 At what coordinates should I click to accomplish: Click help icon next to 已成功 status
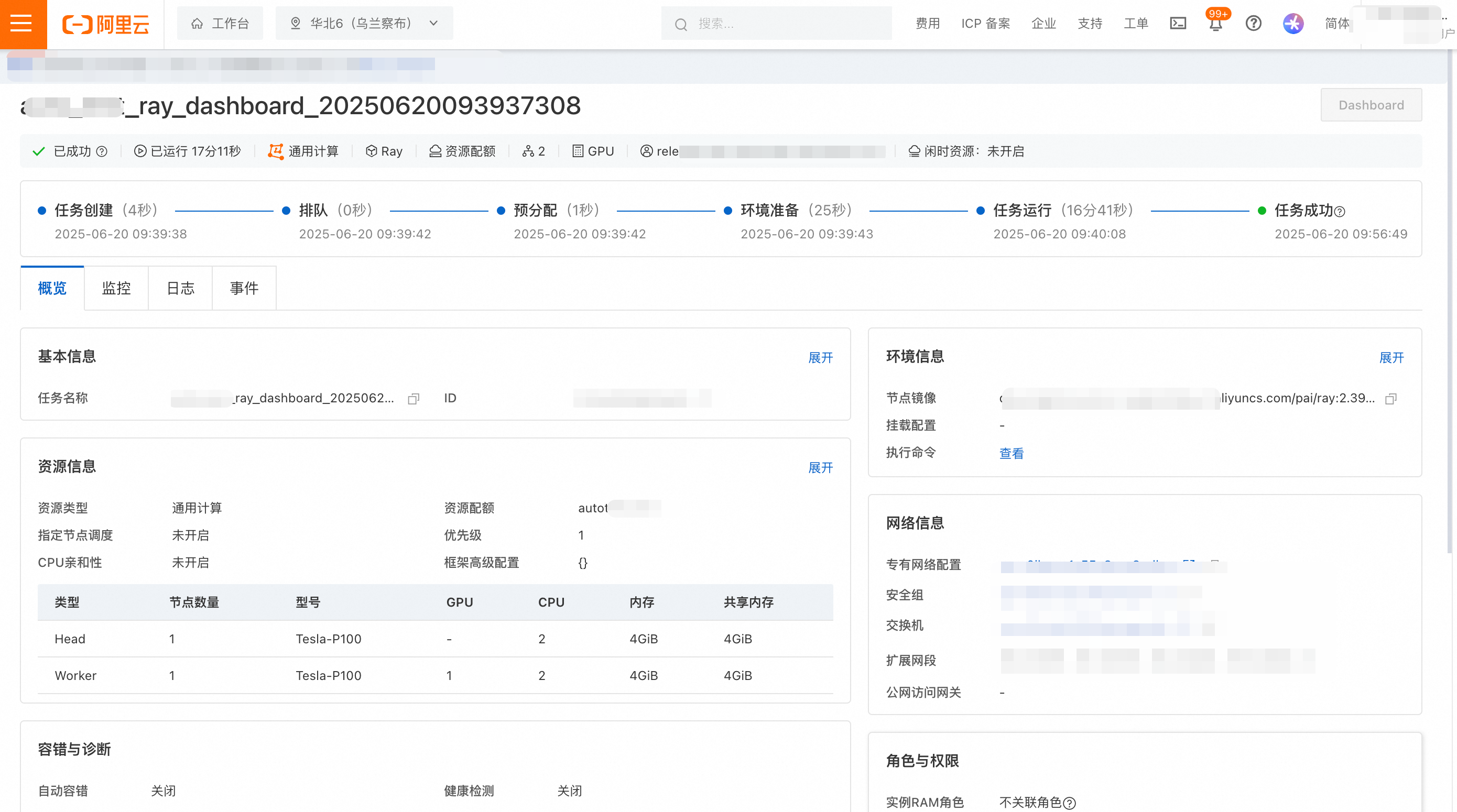(x=102, y=151)
